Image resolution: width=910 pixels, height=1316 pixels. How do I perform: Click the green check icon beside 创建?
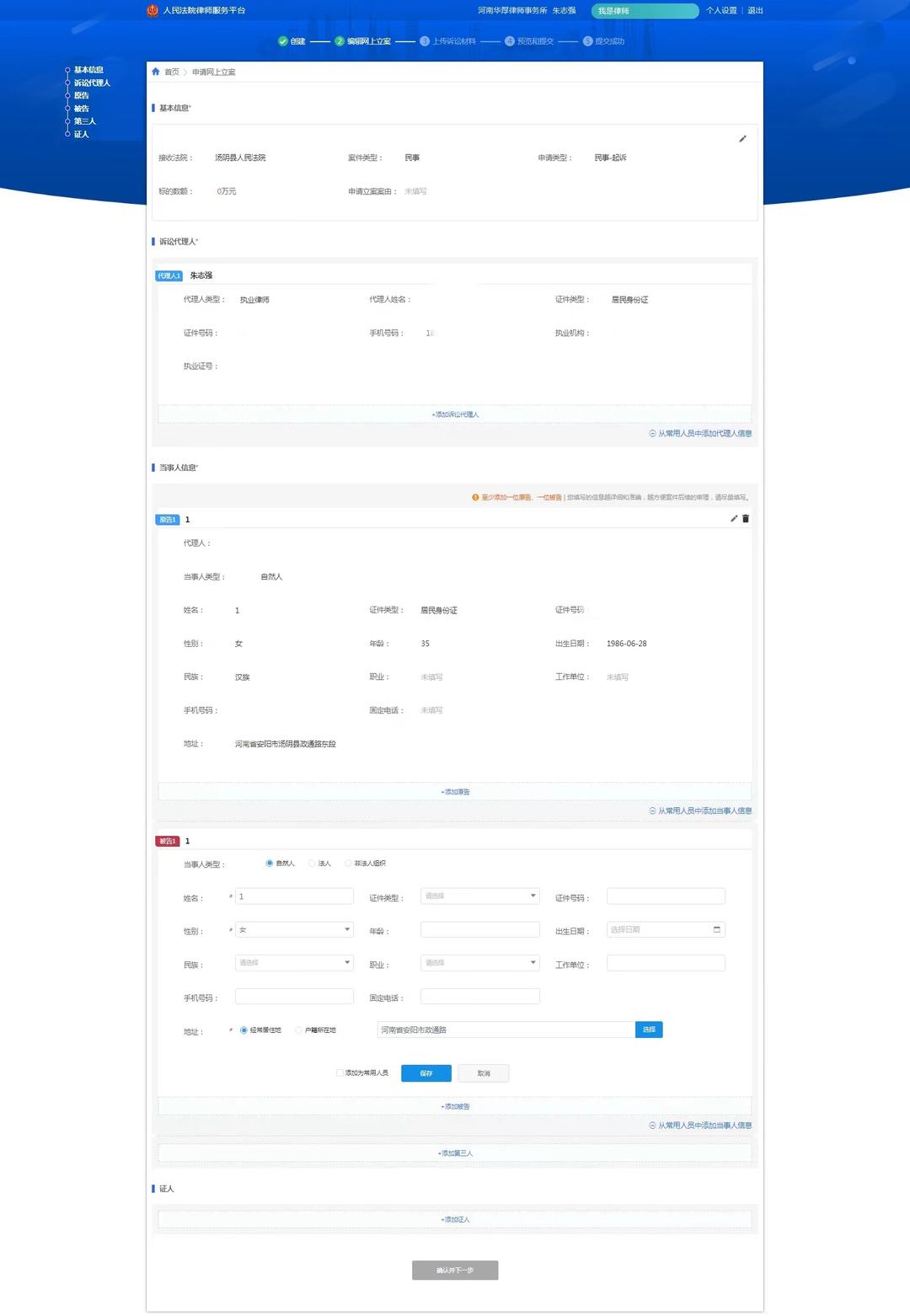coord(283,41)
